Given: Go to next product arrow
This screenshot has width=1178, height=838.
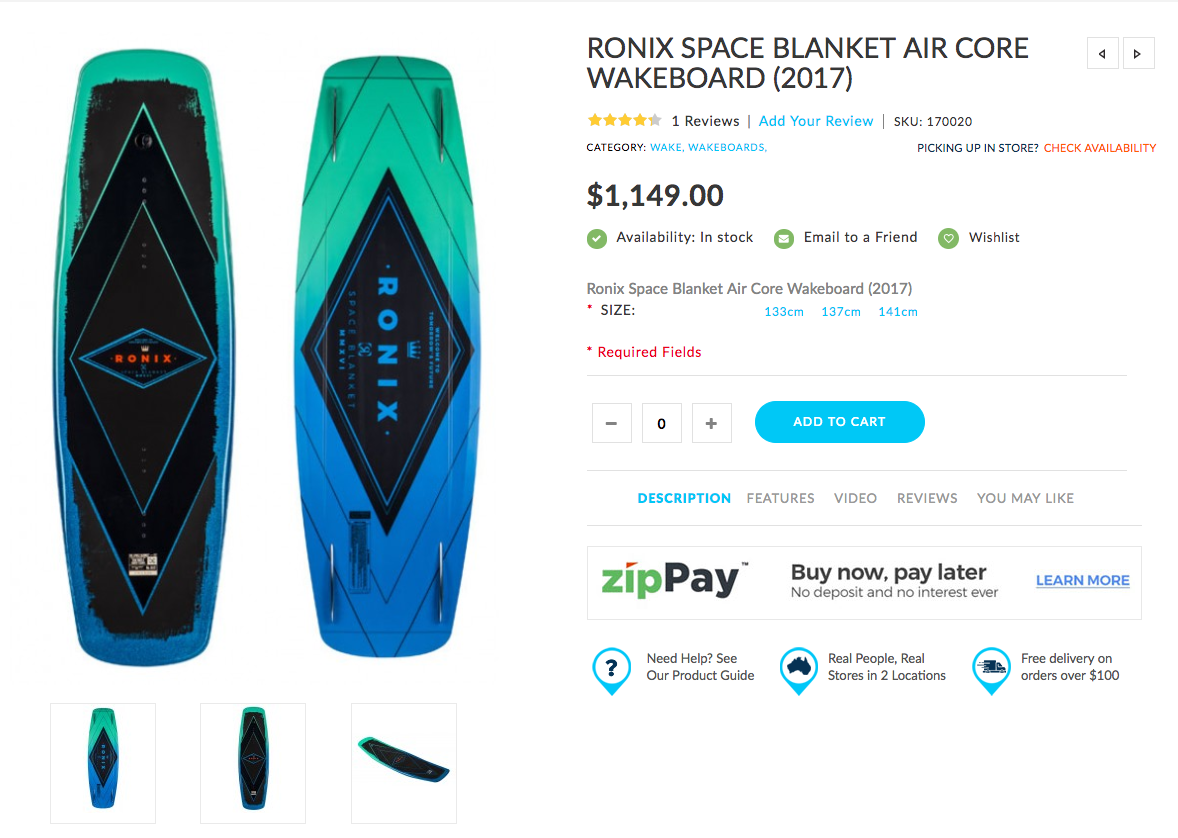Looking at the screenshot, I should coord(1138,53).
